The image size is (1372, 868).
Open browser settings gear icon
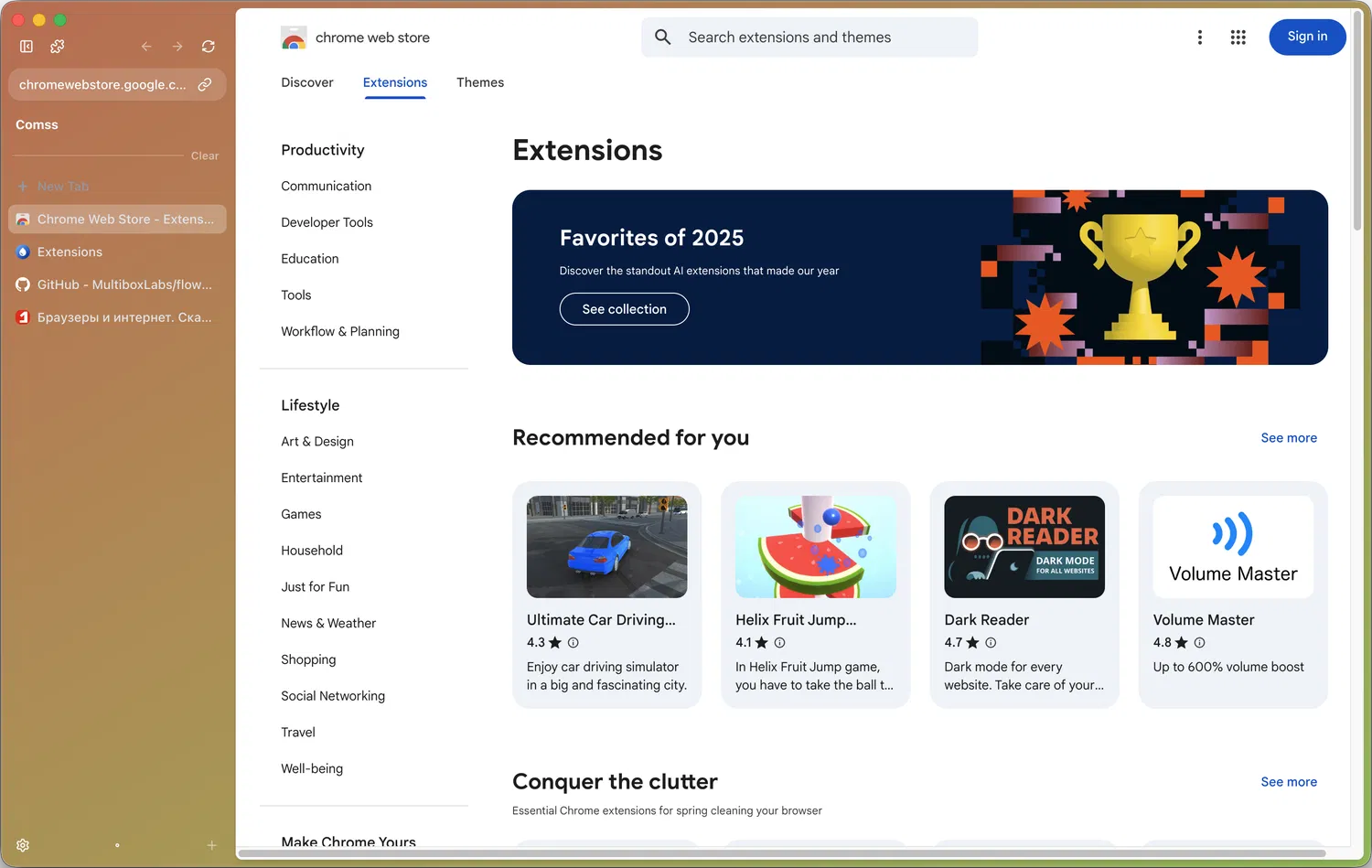point(23,845)
